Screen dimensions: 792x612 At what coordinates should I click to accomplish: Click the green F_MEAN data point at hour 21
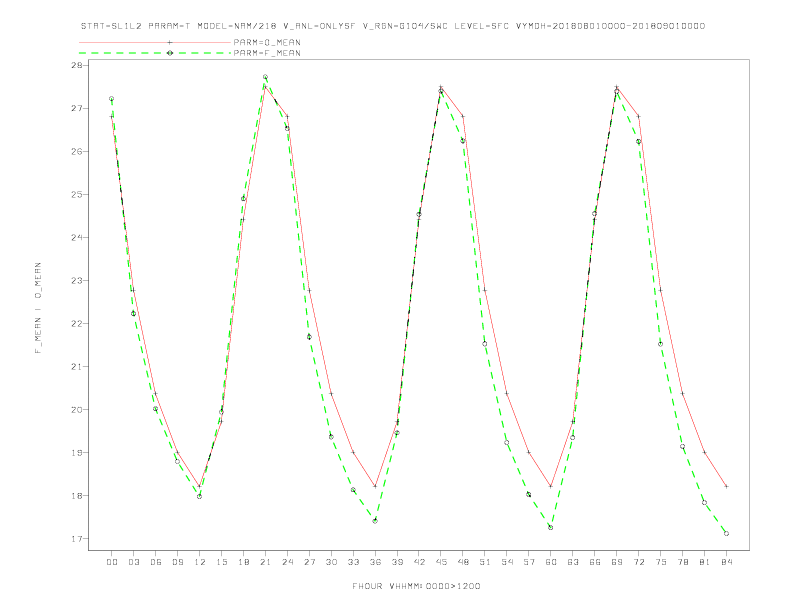pos(265,77)
